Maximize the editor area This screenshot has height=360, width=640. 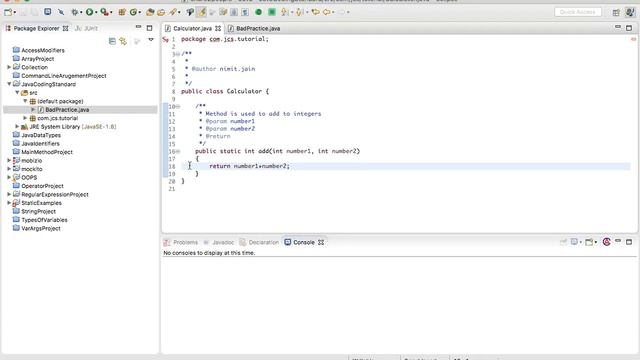coord(629,28)
